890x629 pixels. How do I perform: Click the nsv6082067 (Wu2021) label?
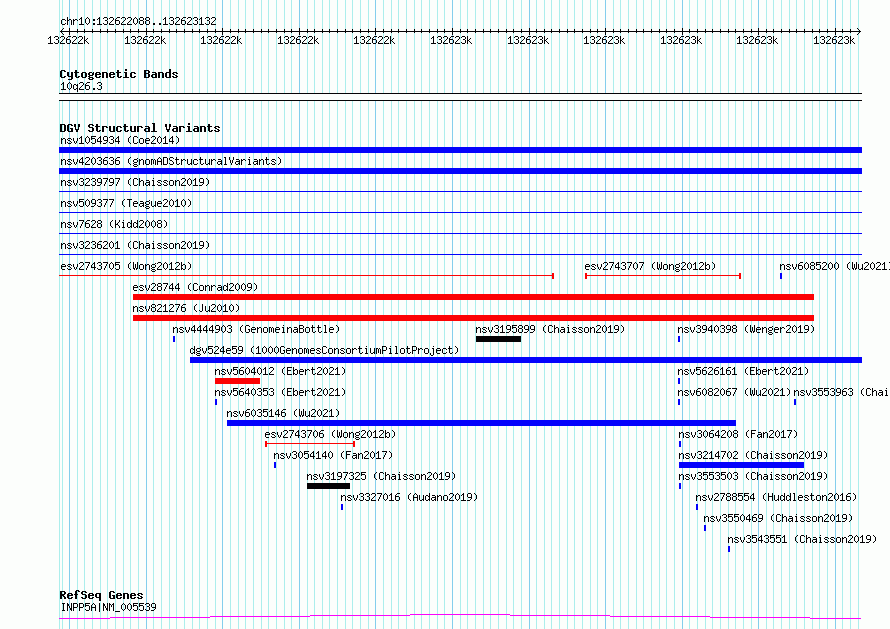[734, 392]
